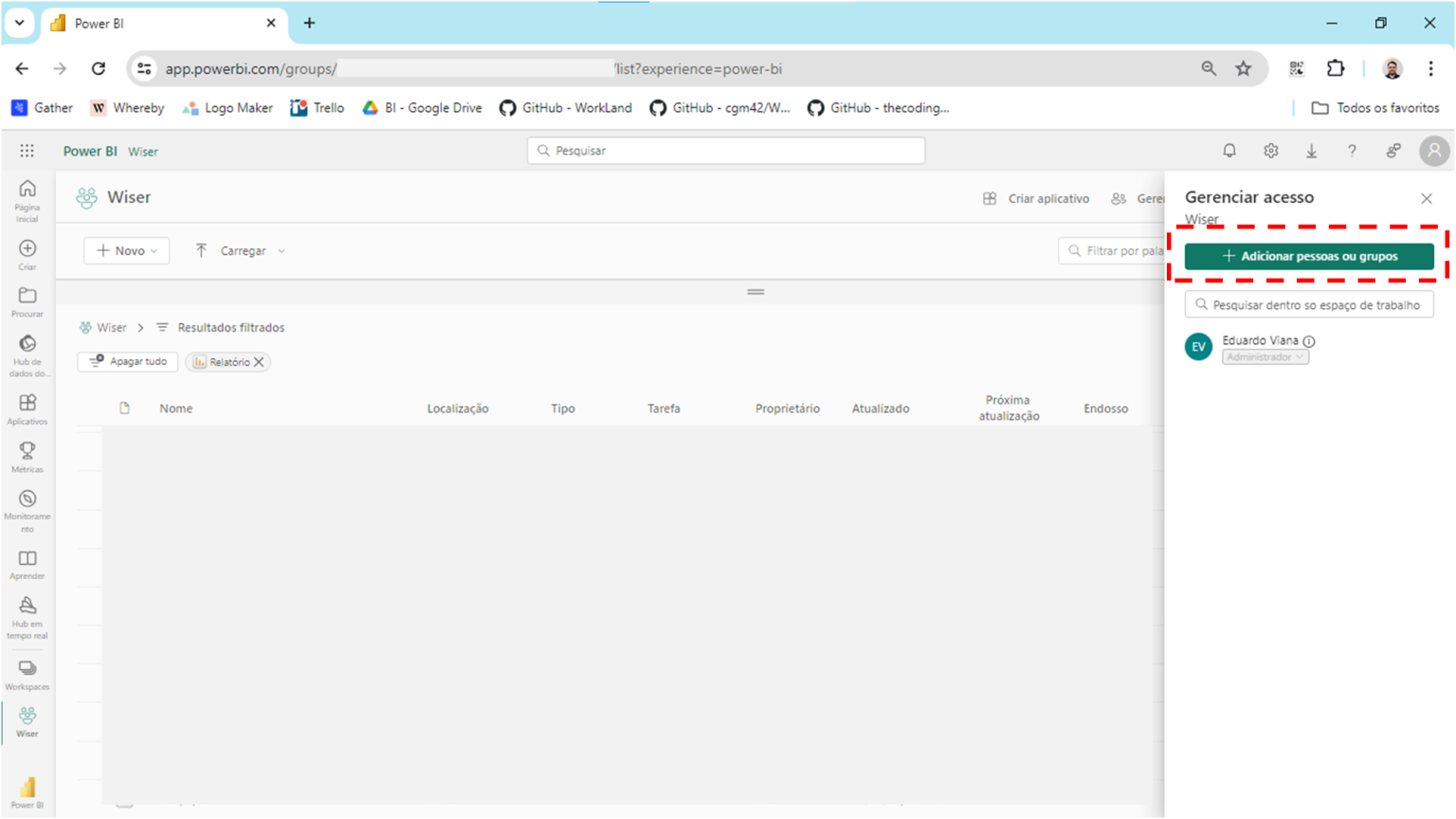Click Power BI in the top navigation bar
This screenshot has height=819, width=1456.
pyautogui.click(x=89, y=151)
